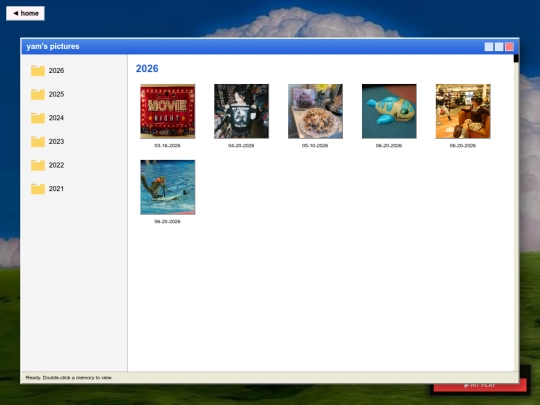Select the plate of food thumbnail

[315, 111]
